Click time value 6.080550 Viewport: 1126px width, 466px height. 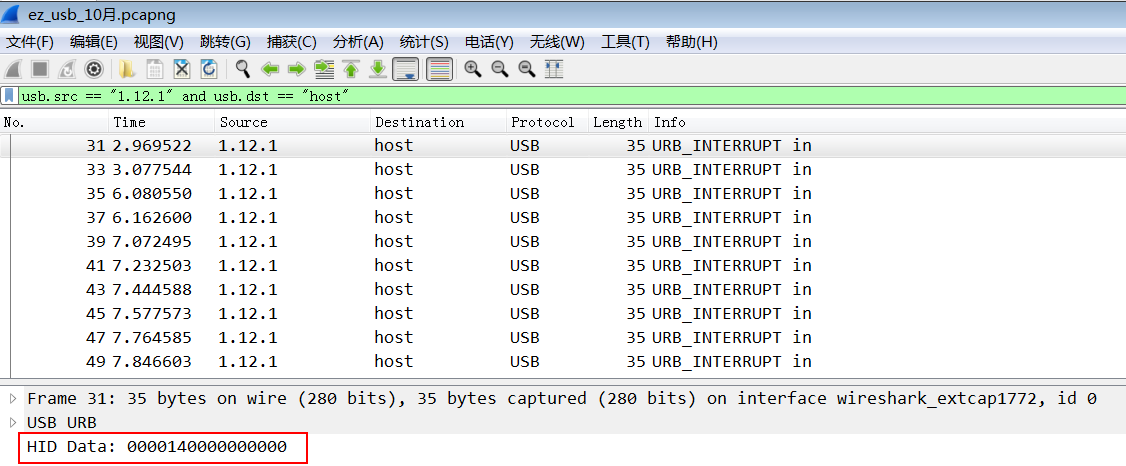pos(152,193)
